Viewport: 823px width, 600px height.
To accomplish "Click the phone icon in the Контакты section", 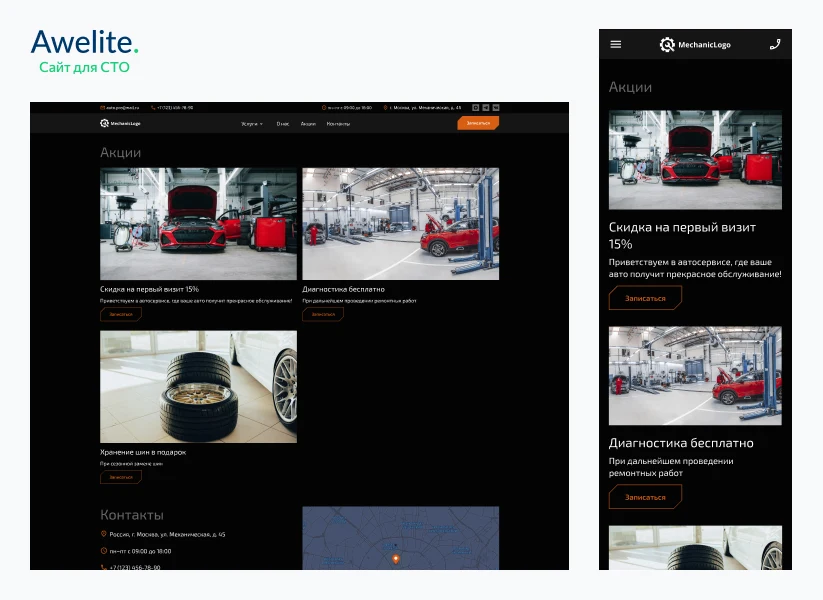I will pos(103,567).
